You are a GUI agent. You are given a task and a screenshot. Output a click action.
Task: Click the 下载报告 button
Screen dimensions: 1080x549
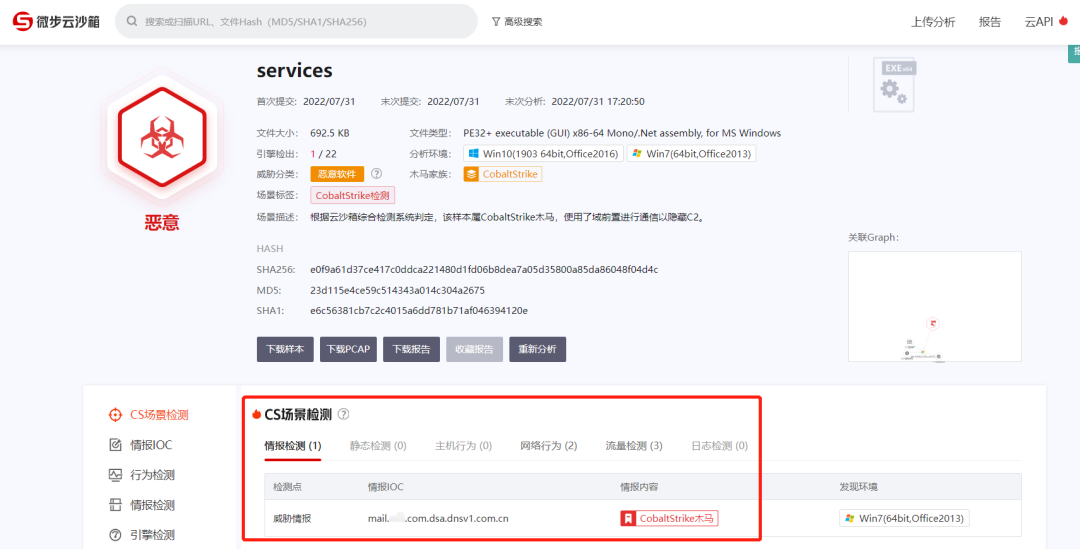coord(411,349)
